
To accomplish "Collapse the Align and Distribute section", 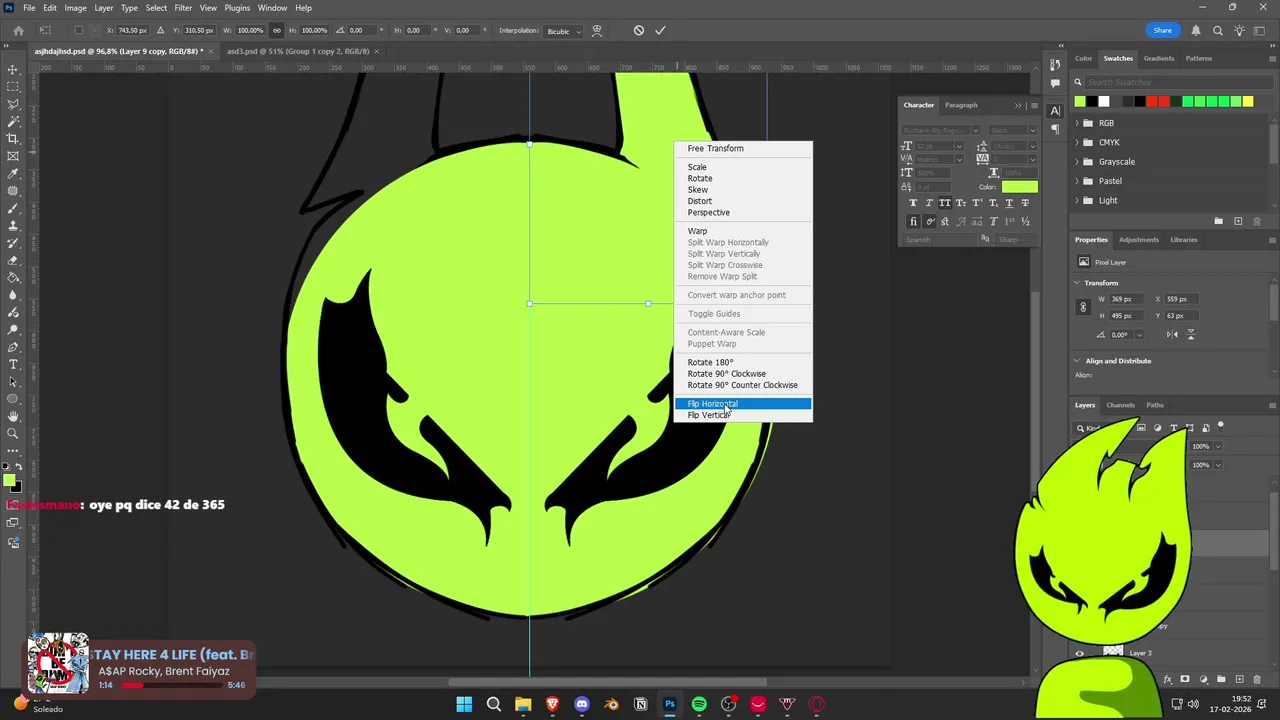I will (x=1077, y=361).
